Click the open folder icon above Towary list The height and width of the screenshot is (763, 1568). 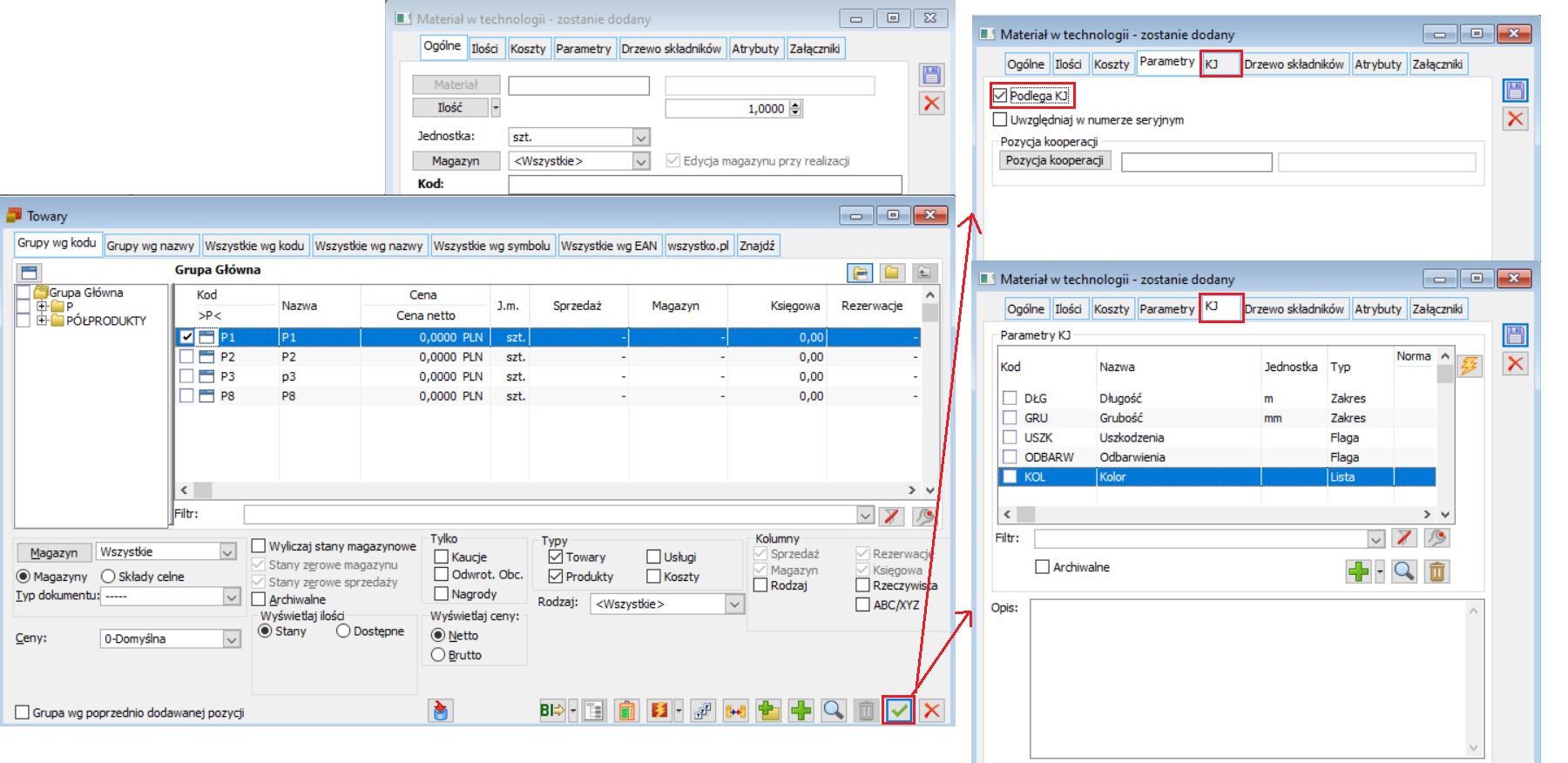pyautogui.click(x=861, y=273)
